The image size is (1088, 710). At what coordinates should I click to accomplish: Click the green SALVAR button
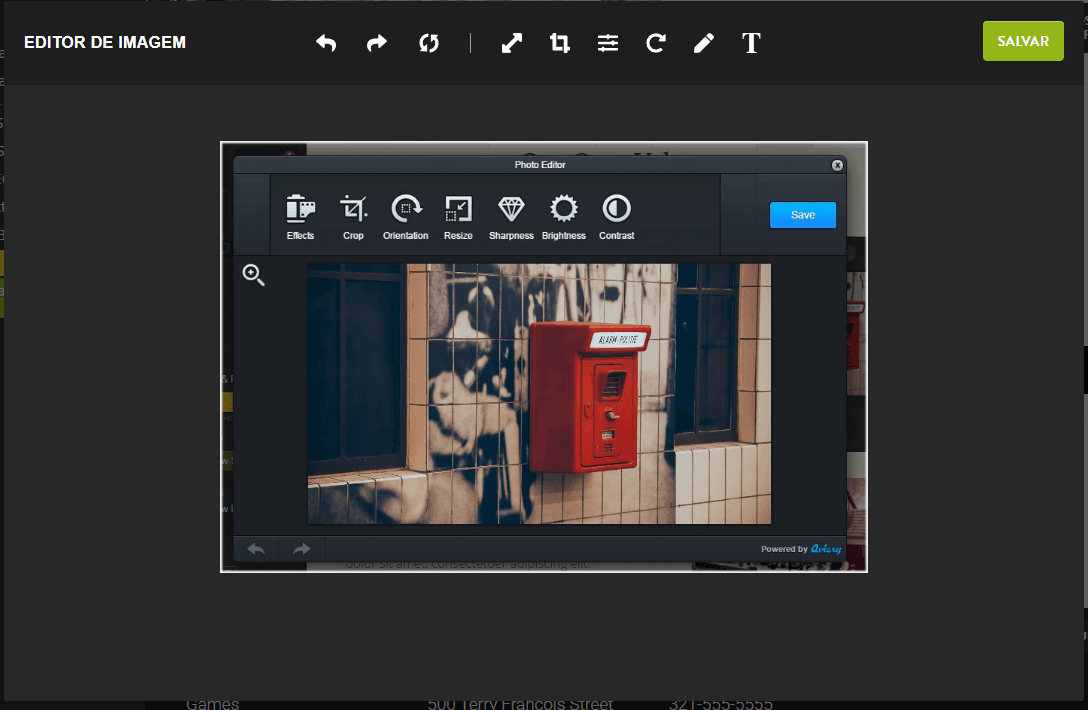point(1023,41)
